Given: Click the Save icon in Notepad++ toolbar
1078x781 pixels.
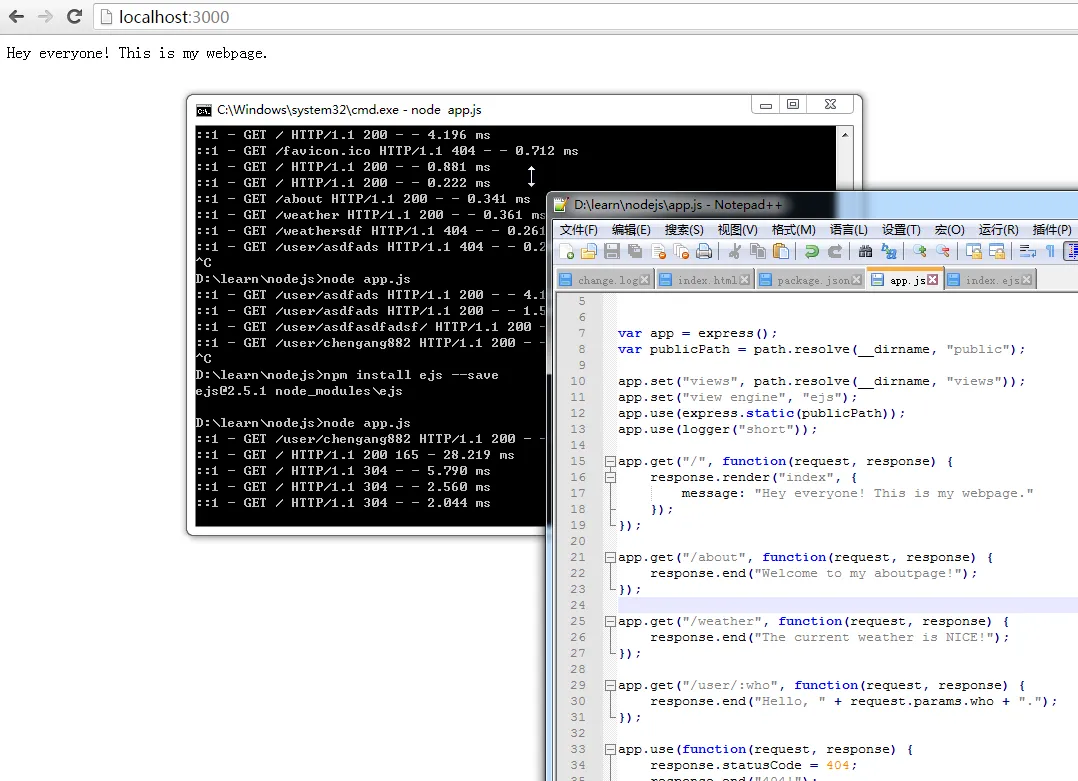Looking at the screenshot, I should pos(612,251).
